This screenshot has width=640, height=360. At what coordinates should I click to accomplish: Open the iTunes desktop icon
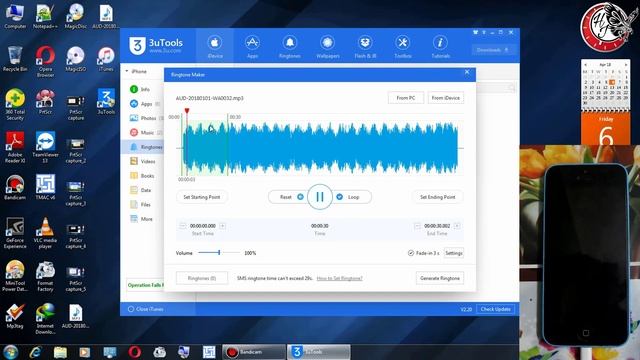(106, 59)
